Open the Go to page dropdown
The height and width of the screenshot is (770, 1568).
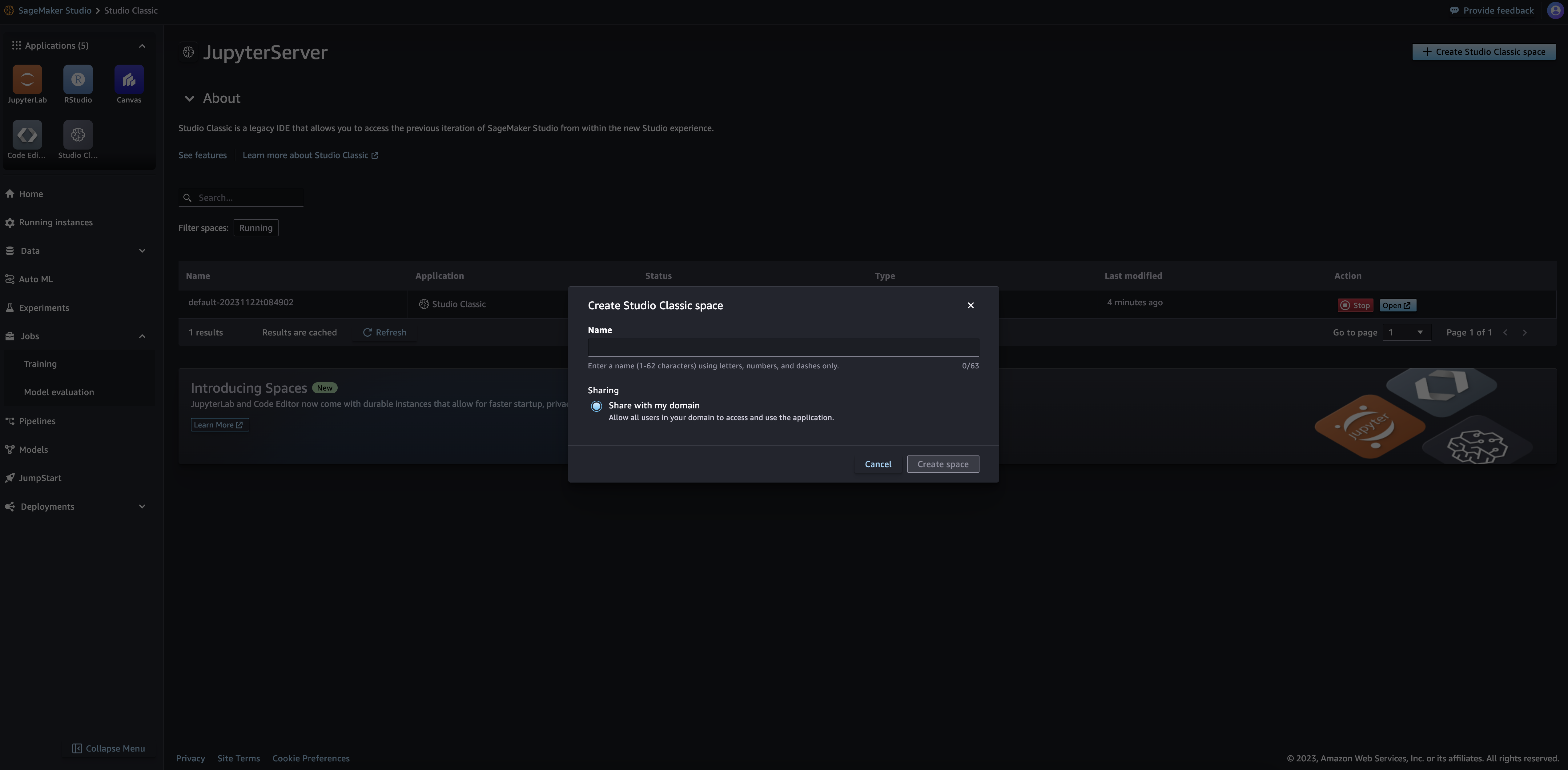tap(1406, 332)
